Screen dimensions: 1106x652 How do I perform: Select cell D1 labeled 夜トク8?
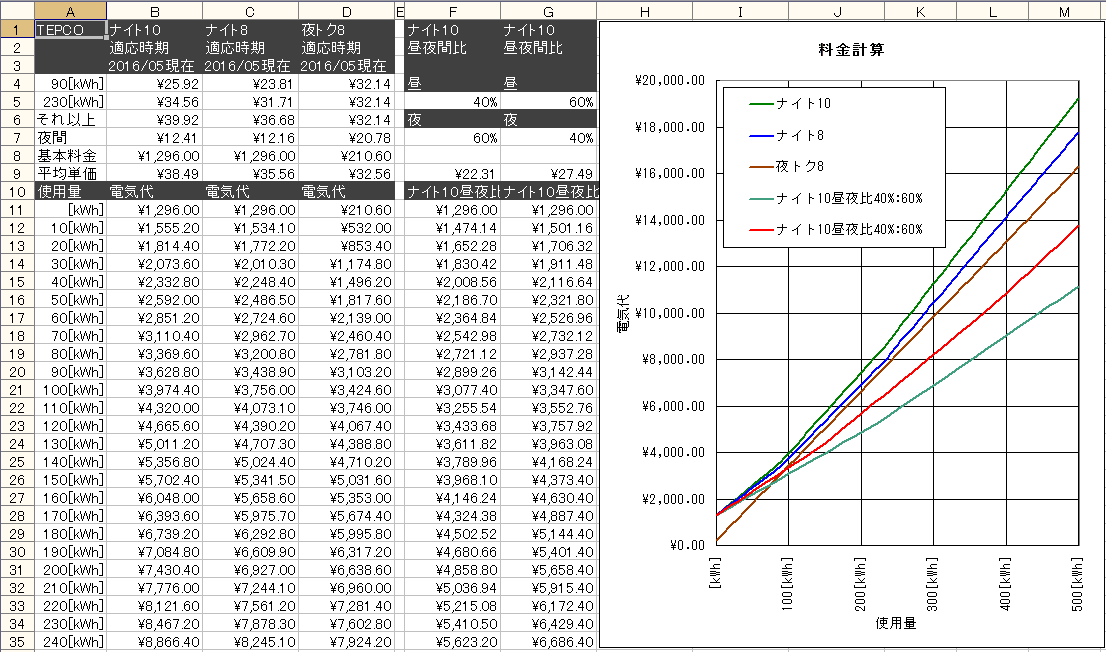[346, 30]
